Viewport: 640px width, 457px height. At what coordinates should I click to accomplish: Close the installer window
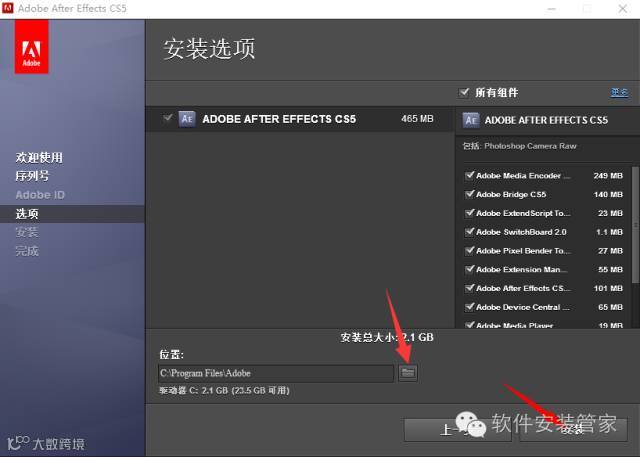pos(623,8)
